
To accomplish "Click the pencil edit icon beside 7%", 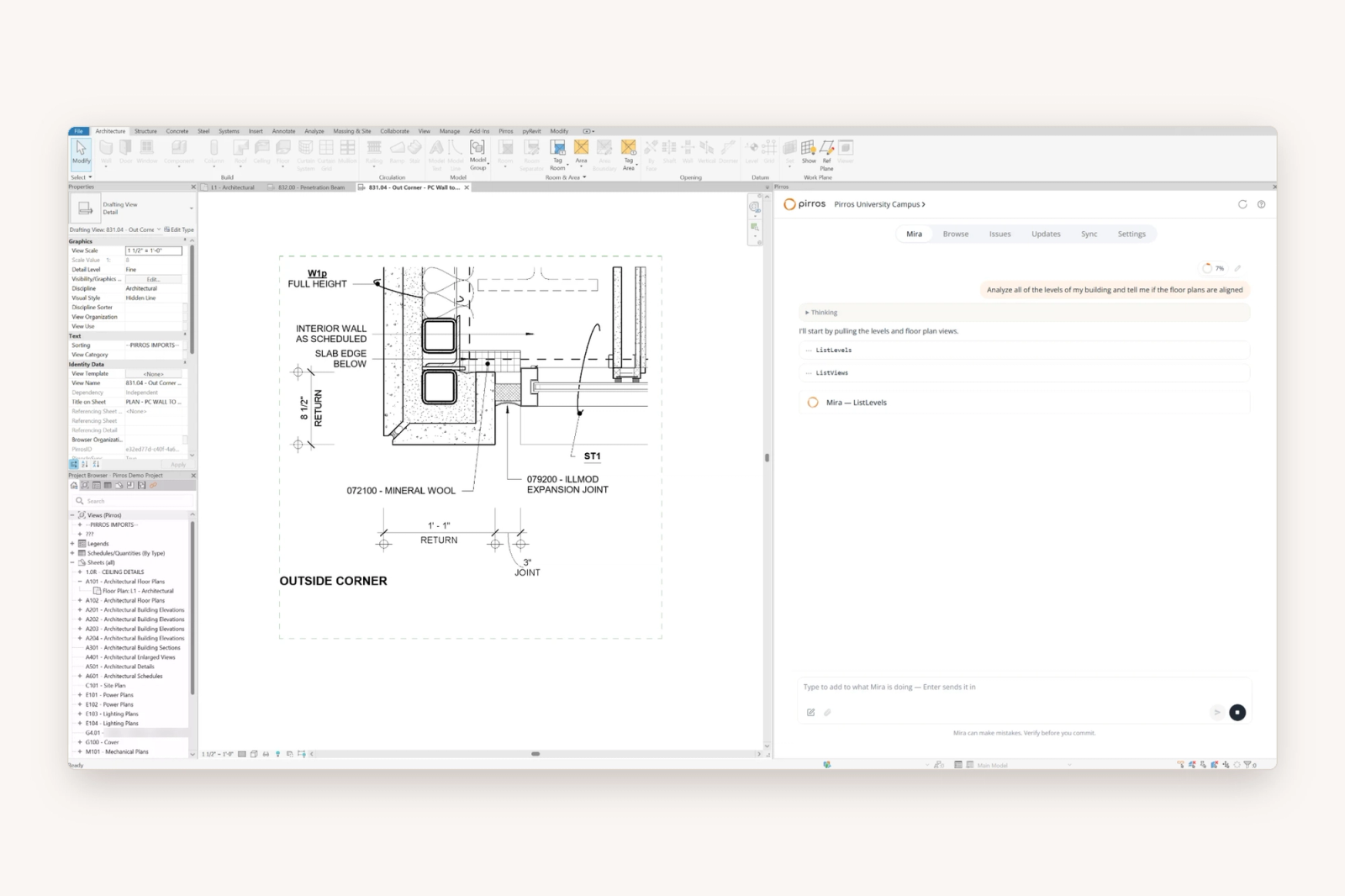I will click(x=1237, y=268).
